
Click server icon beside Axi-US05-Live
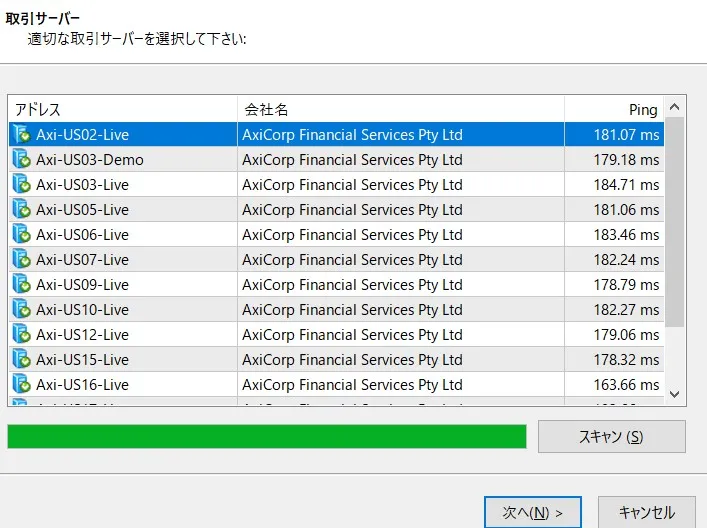(x=21, y=209)
